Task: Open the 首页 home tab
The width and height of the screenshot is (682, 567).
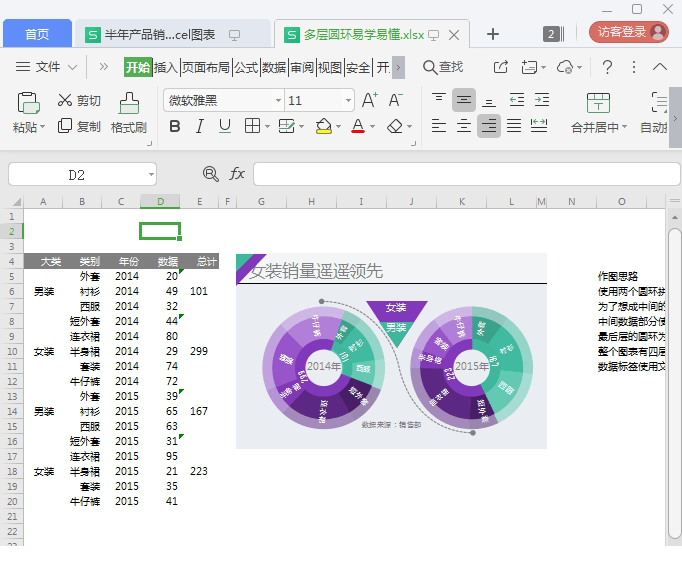Action: point(37,34)
